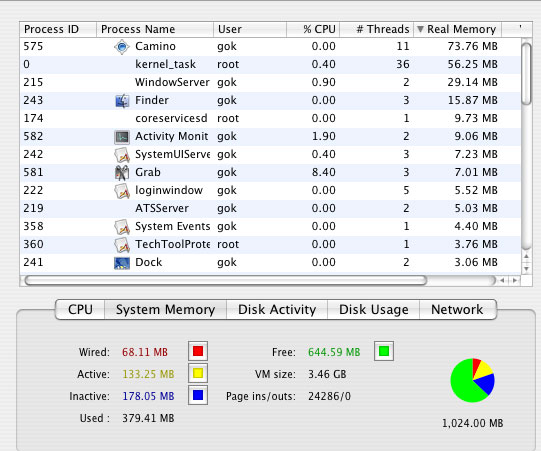Screen dimensions: 541x451
Task: Select the WindowServer process row
Action: [270, 82]
